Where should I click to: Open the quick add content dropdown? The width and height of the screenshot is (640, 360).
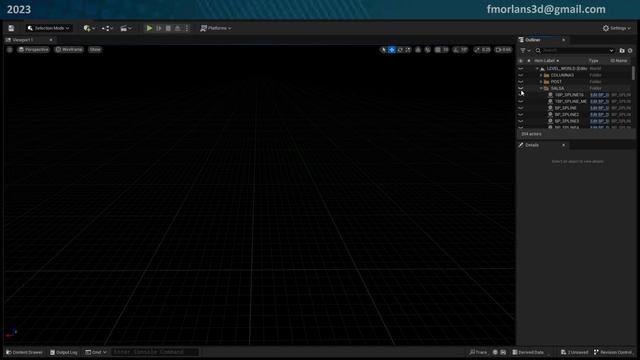click(89, 28)
